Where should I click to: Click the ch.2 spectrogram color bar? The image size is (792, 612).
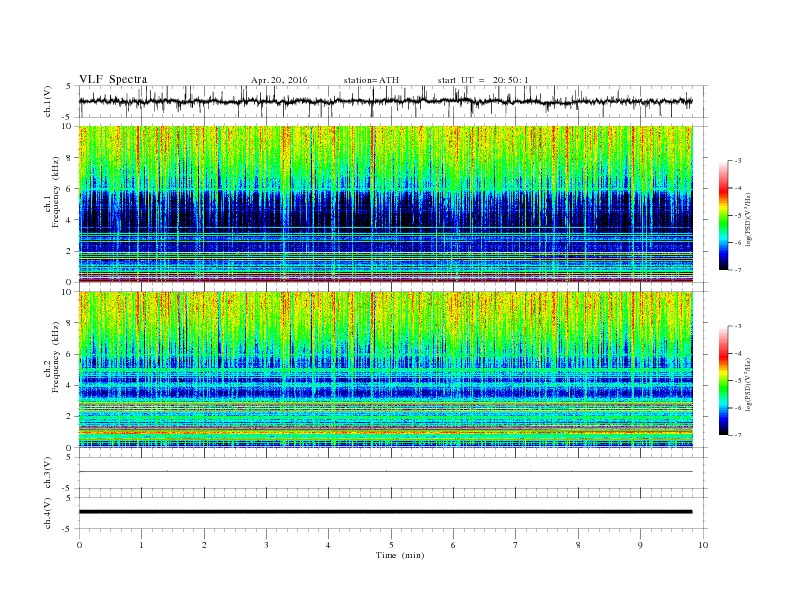tap(723, 380)
